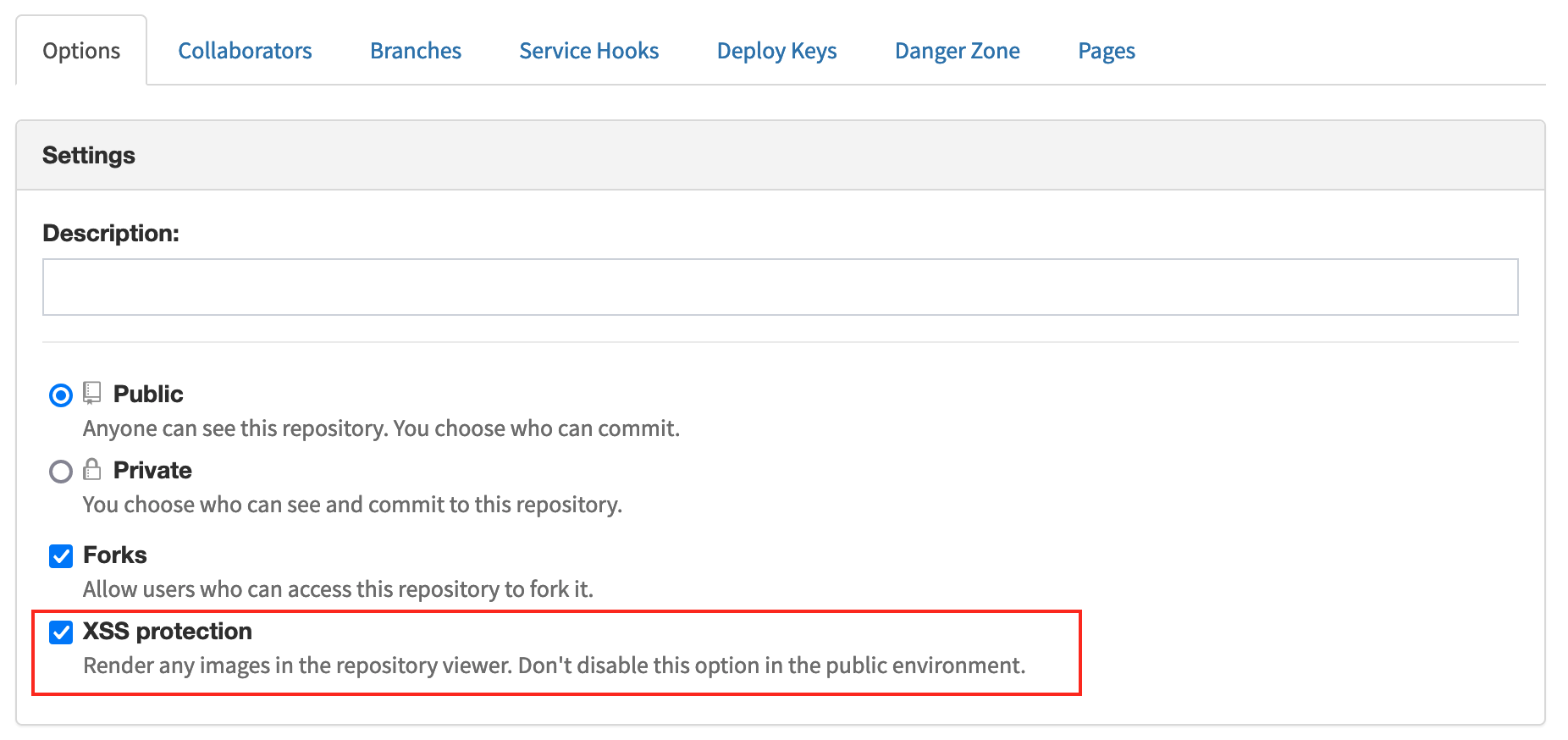Switch to the Collaborators tab
The width and height of the screenshot is (1568, 740).
point(245,51)
